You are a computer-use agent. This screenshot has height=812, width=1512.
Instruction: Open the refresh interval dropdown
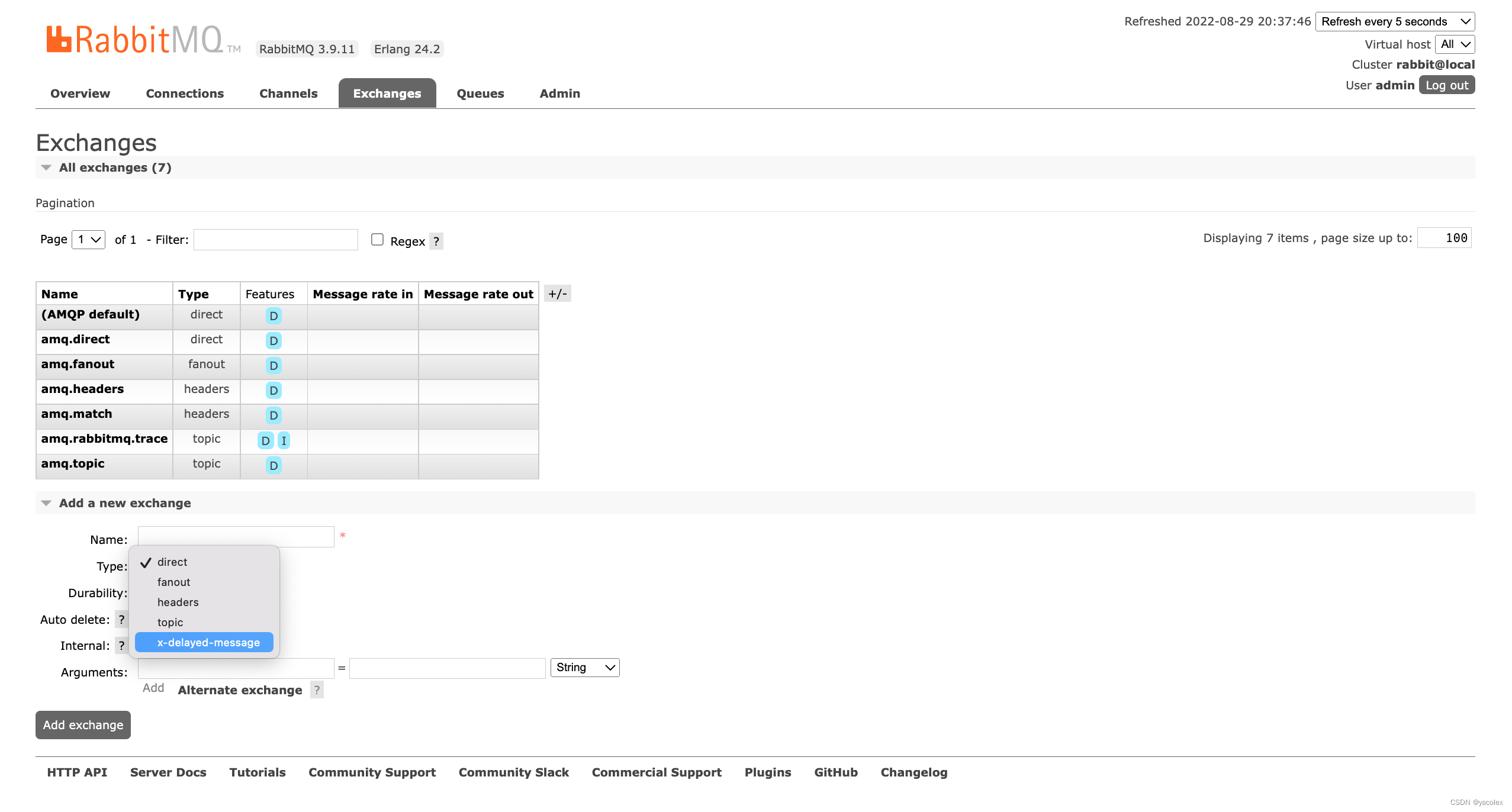pos(1395,21)
